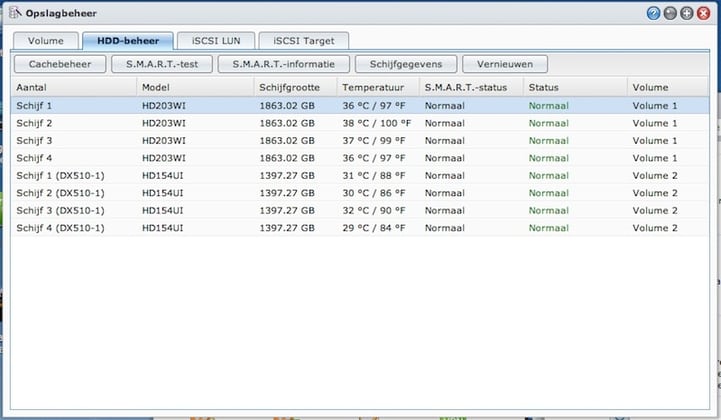Click the Schijfgegevens button
The width and height of the screenshot is (721, 420).
click(x=405, y=64)
